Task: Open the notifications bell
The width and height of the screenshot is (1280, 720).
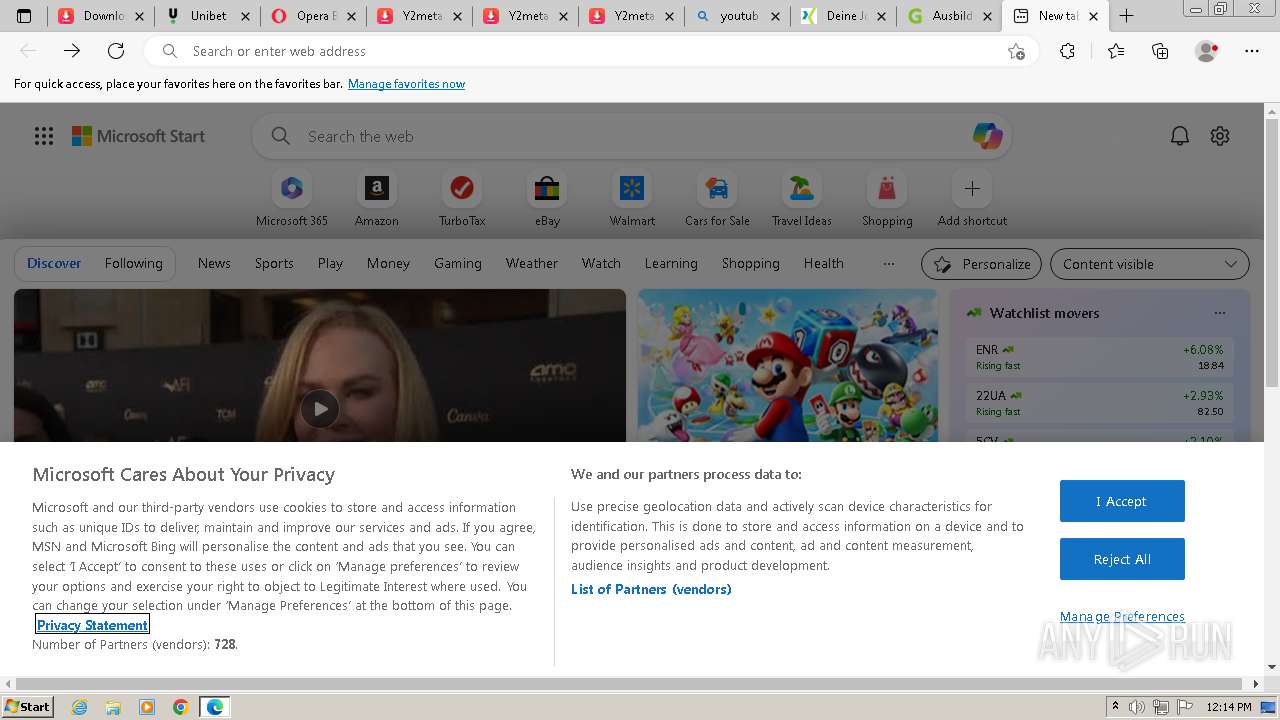Action: (1180, 136)
